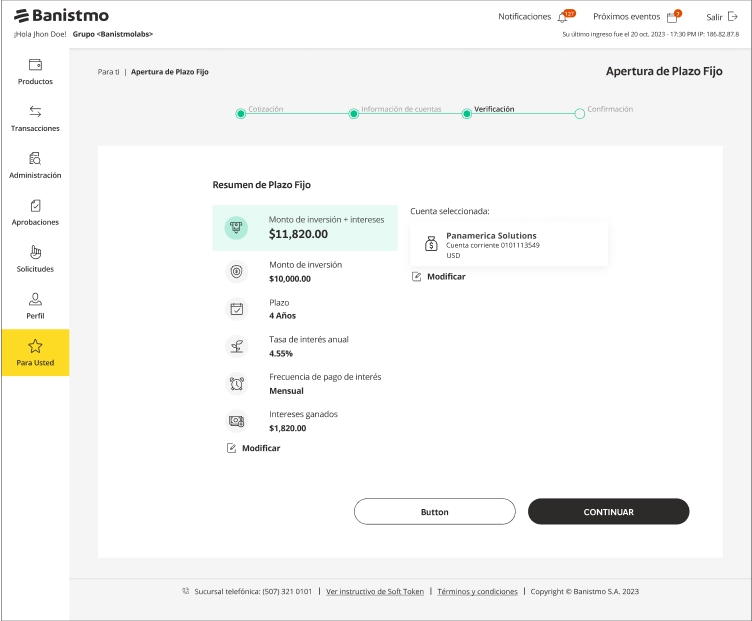
Task: Click the $11,820.00 total amount
Action: [298, 234]
